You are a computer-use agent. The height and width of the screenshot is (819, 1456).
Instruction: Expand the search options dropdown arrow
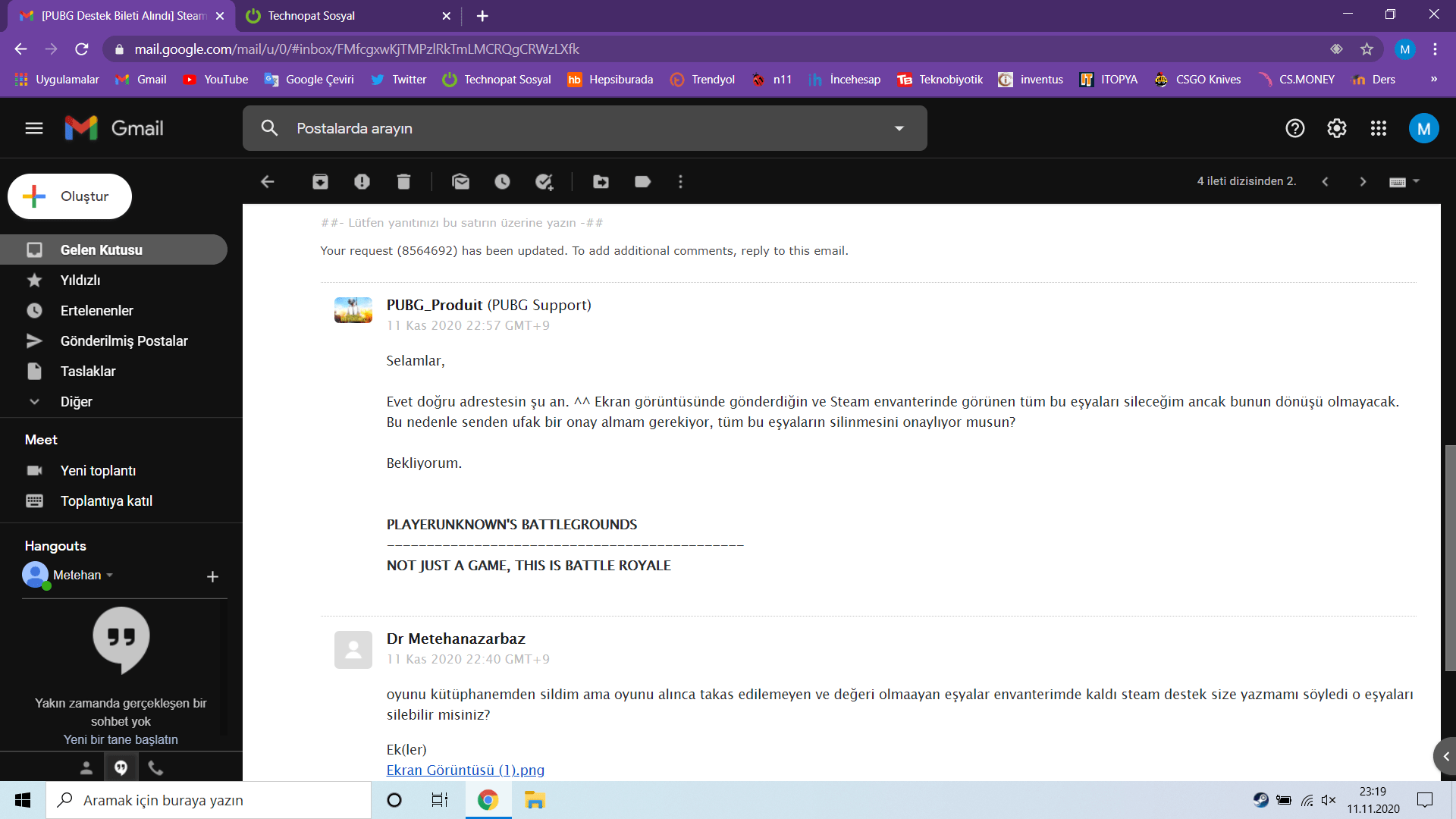(899, 128)
